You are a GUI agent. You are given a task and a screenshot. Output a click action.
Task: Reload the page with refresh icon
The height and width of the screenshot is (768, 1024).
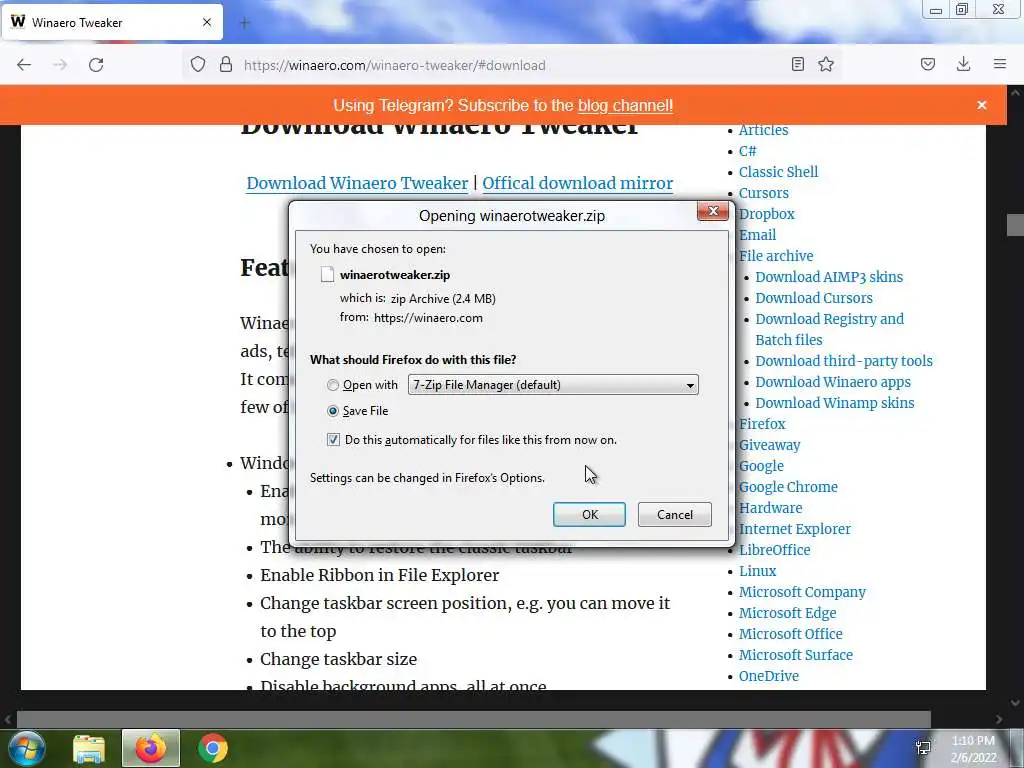[96, 65]
